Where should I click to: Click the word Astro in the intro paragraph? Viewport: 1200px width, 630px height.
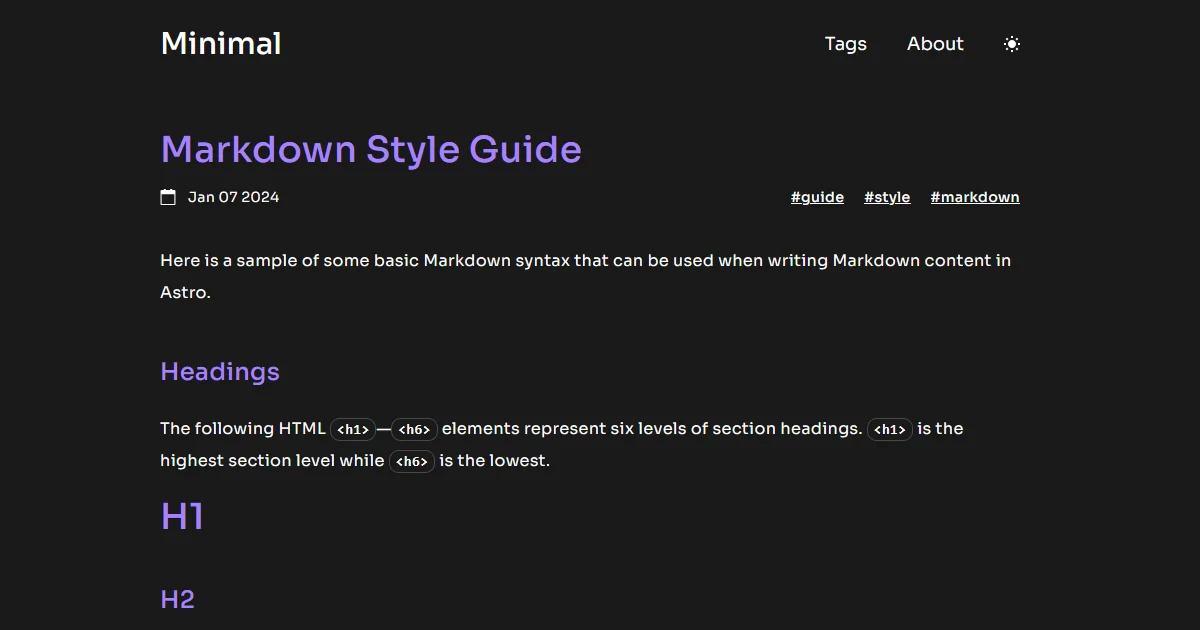click(185, 293)
